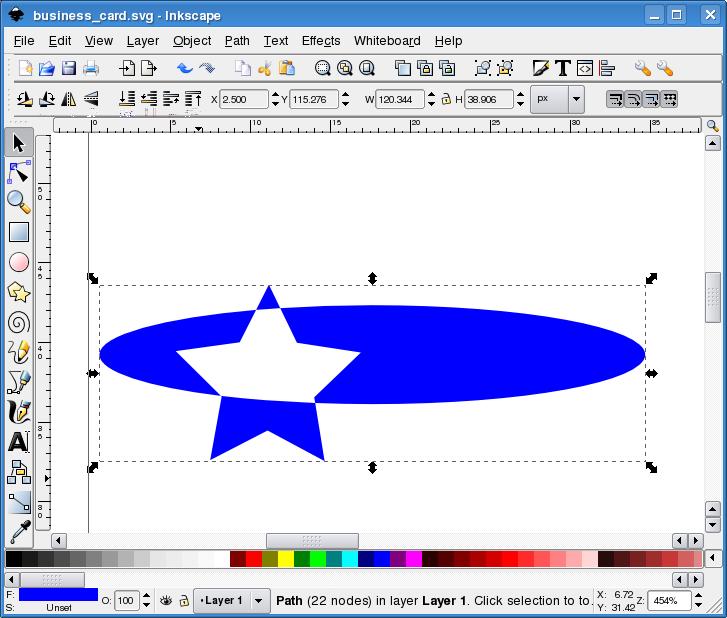Viewport: 727px width, 618px height.
Task: Open the Effects menu
Action: (x=321, y=41)
